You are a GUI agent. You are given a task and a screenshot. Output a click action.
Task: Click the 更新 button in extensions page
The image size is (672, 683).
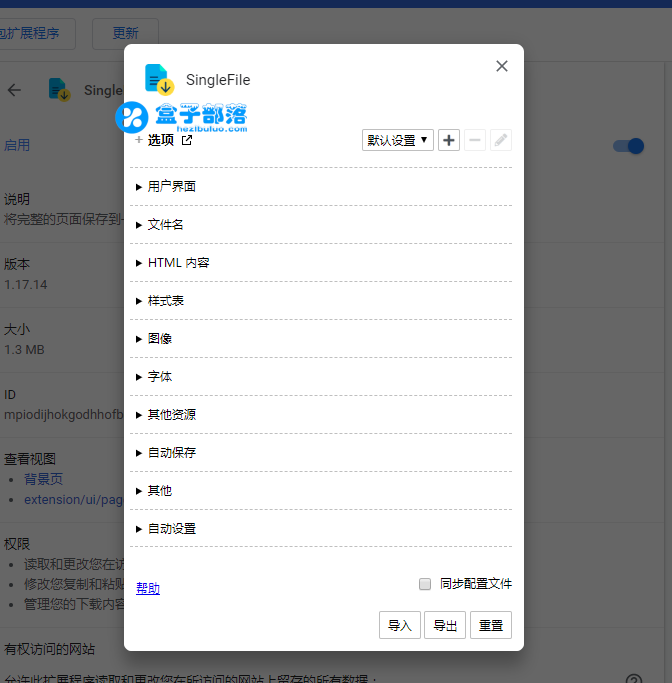click(125, 34)
